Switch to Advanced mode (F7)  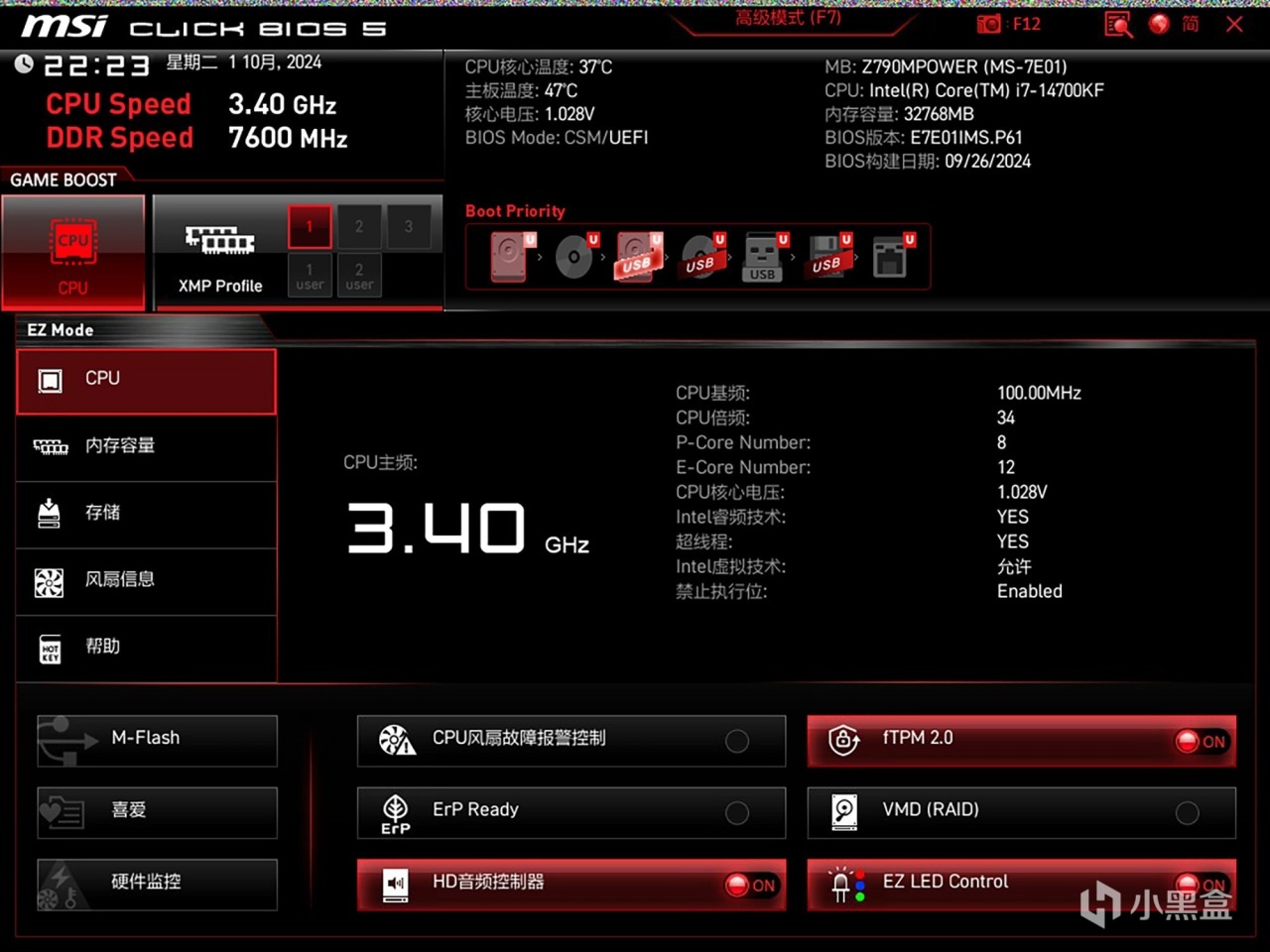coord(788,18)
